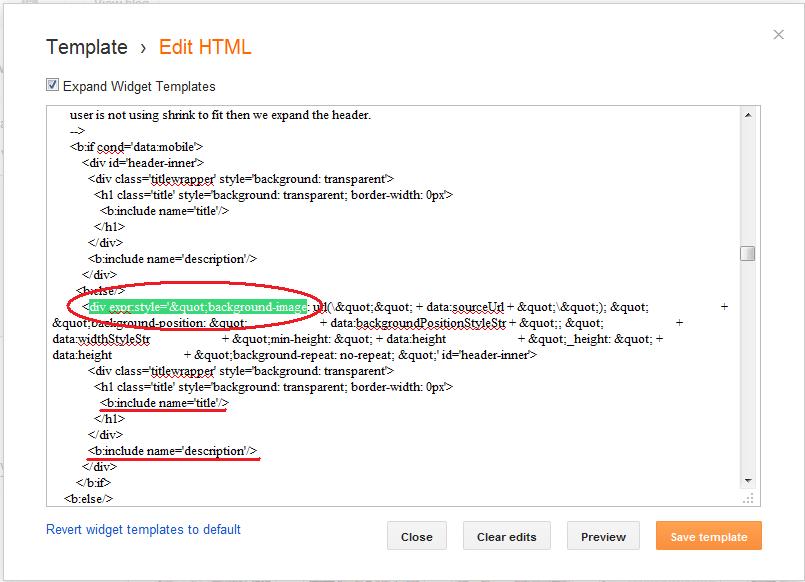Click the Close button
Screen dimensions: 805x582
[417, 536]
